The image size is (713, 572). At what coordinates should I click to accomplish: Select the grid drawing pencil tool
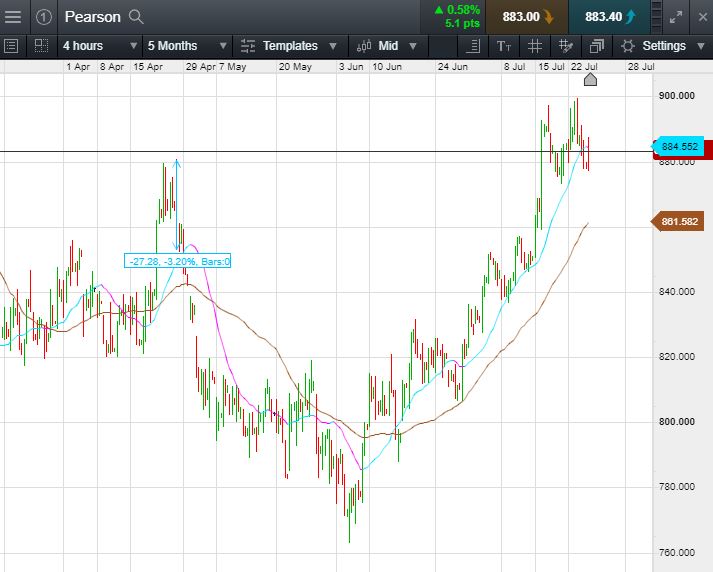pos(565,46)
